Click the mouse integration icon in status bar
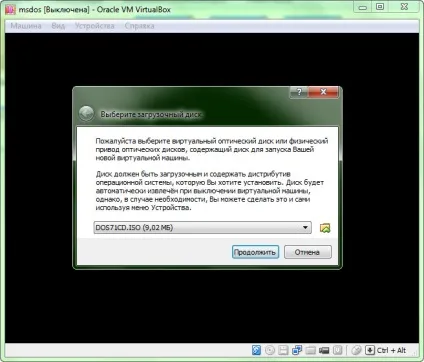Viewport: 424px width, 362px height. coord(356,350)
